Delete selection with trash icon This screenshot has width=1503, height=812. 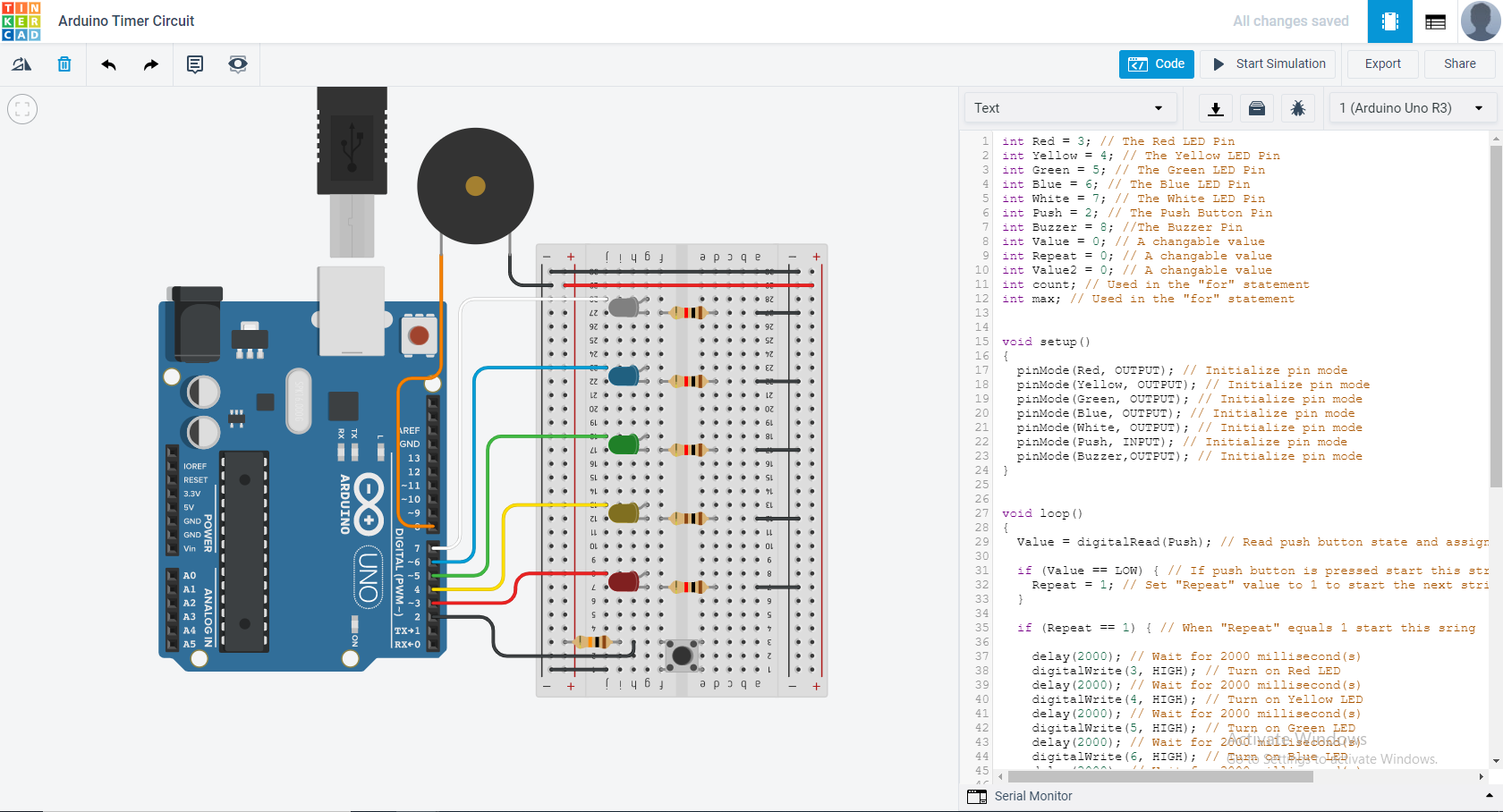[64, 64]
